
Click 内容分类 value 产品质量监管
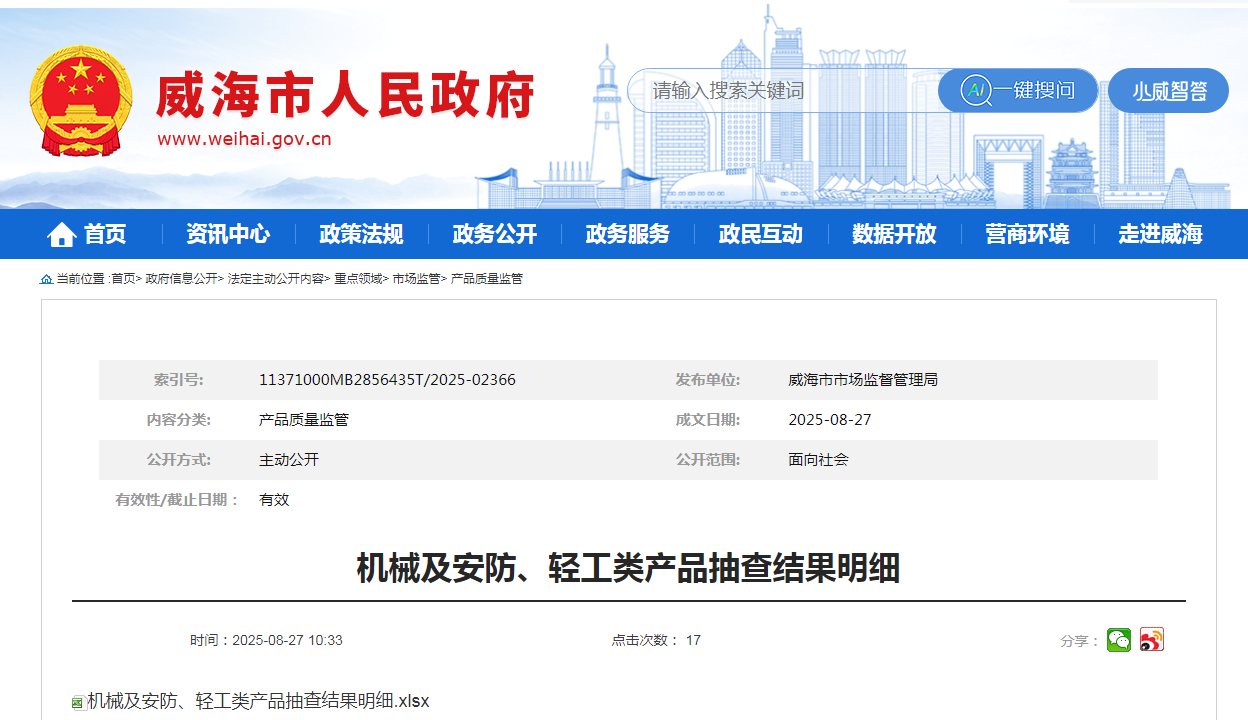click(304, 420)
